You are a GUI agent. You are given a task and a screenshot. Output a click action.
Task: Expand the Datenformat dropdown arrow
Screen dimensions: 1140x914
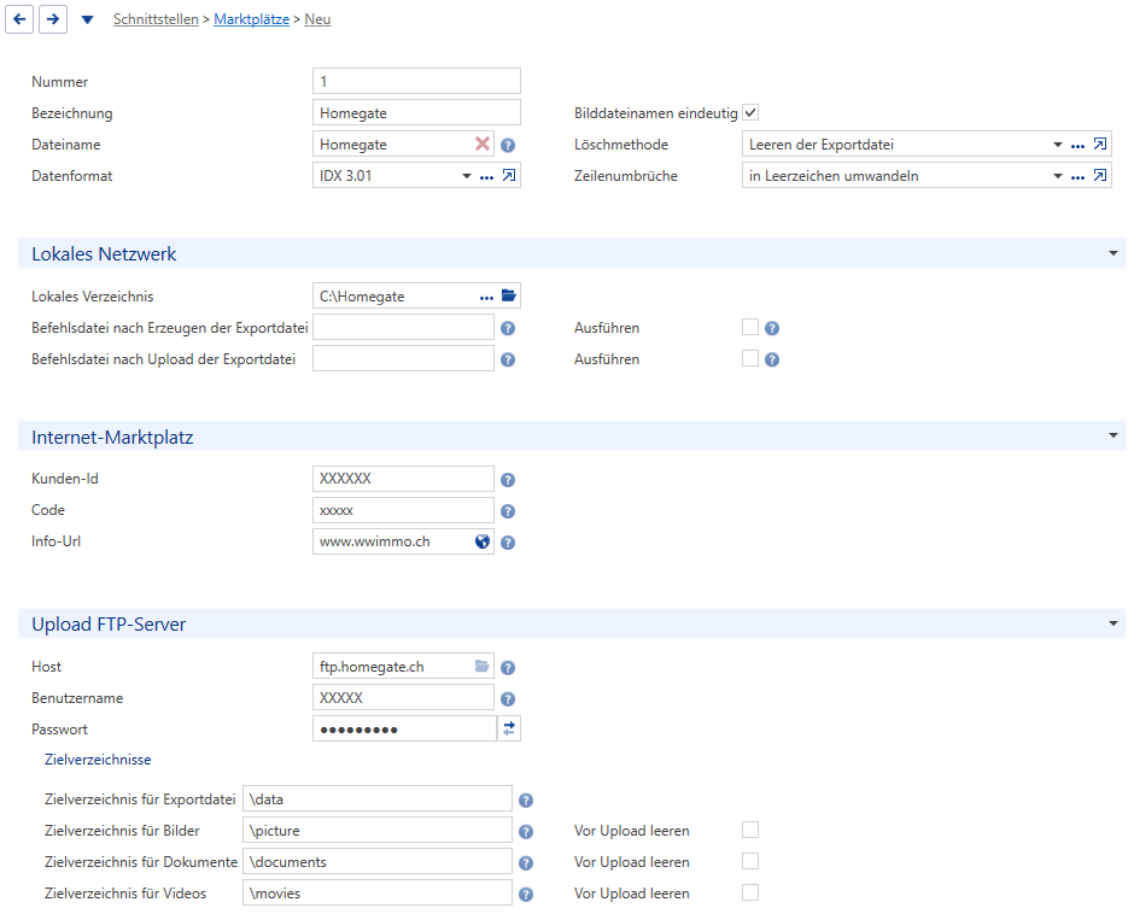pos(467,176)
